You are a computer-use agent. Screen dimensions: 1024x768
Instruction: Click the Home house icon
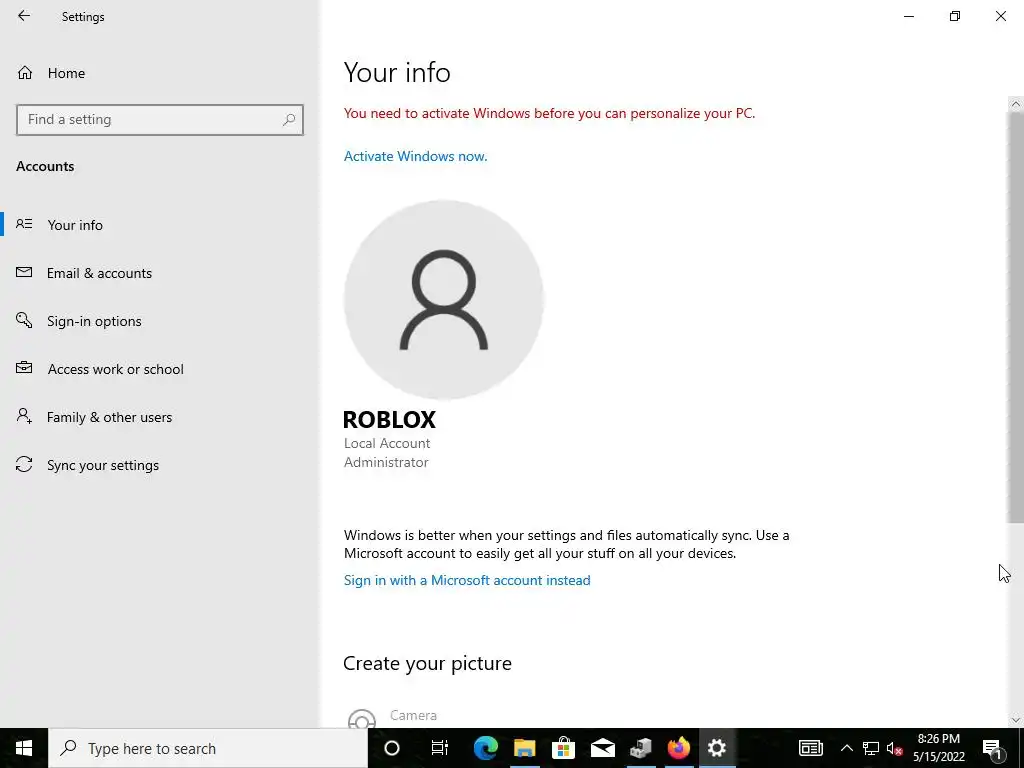coord(25,72)
